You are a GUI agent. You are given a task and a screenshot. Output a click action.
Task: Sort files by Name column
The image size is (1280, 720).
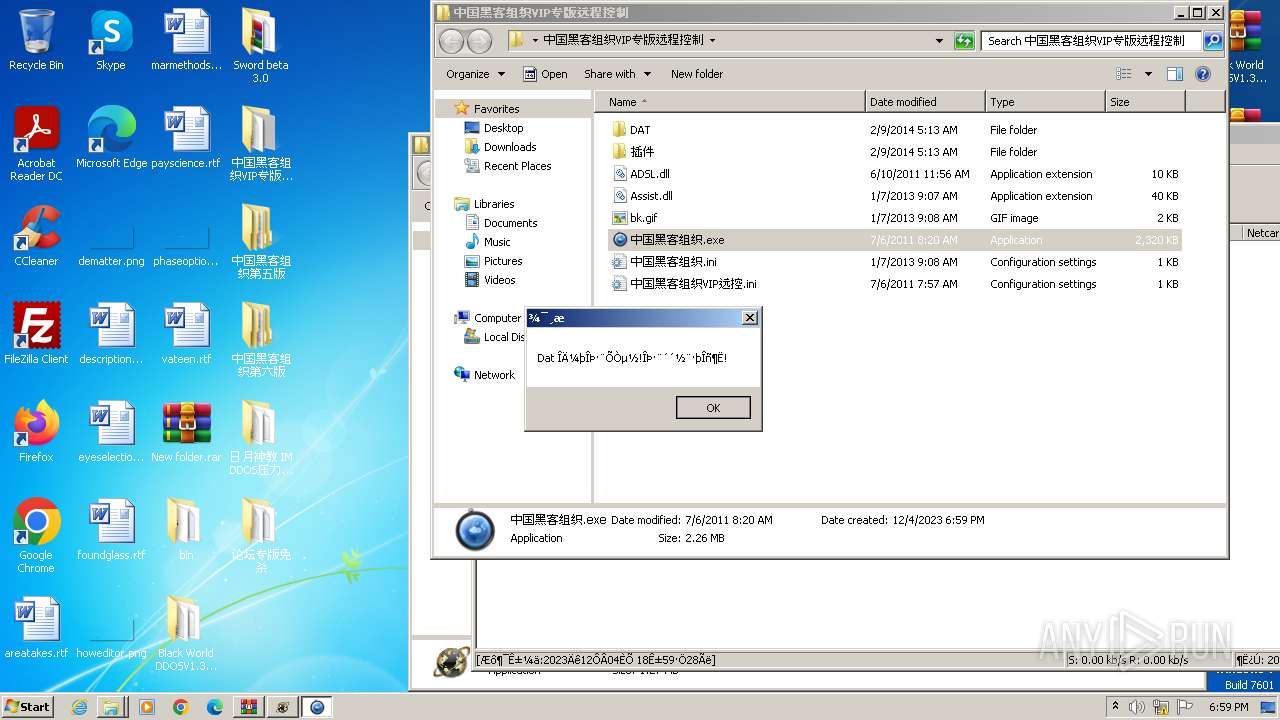730,102
